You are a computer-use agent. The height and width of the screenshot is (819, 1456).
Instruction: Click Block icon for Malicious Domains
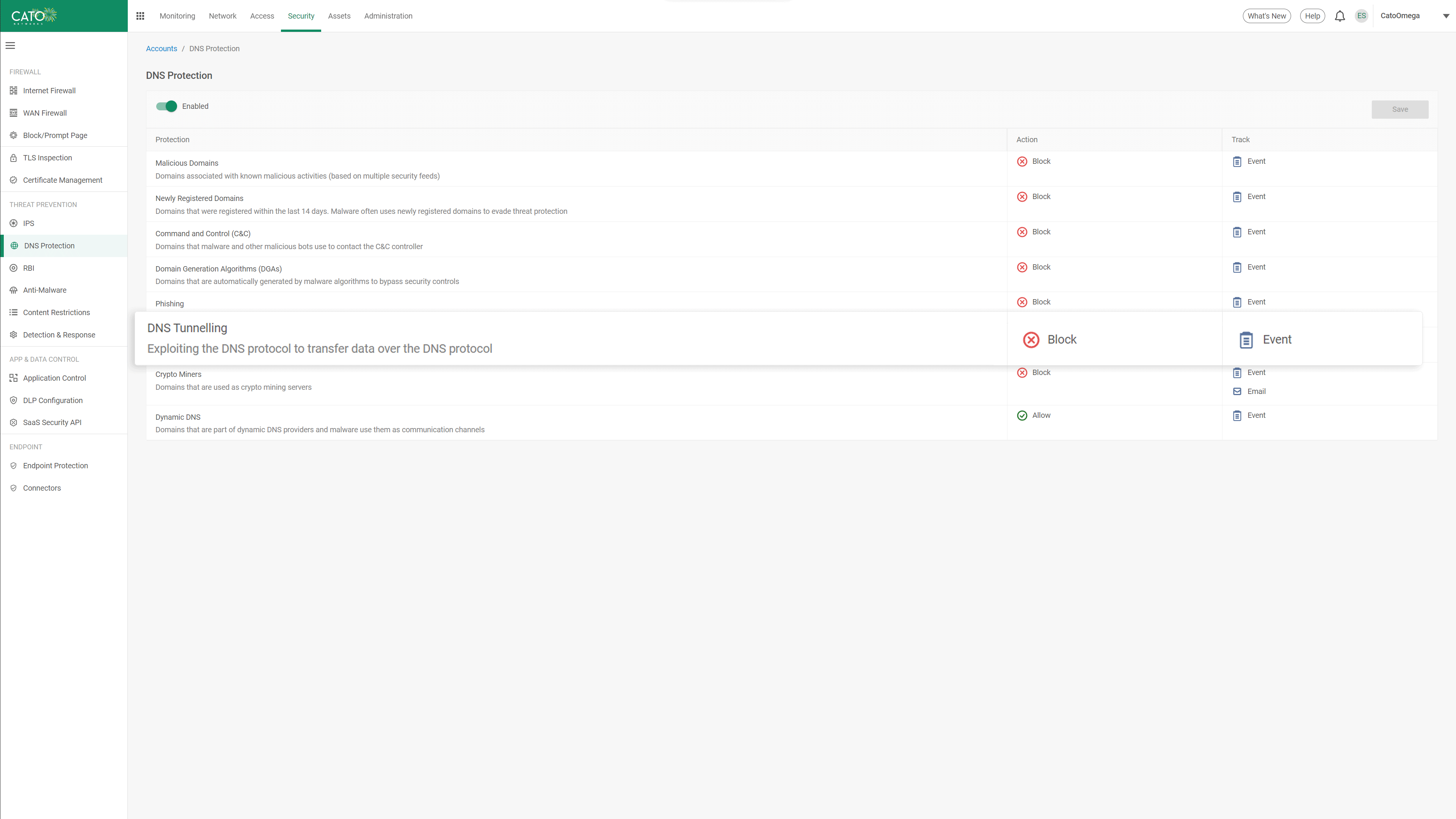[1022, 162]
